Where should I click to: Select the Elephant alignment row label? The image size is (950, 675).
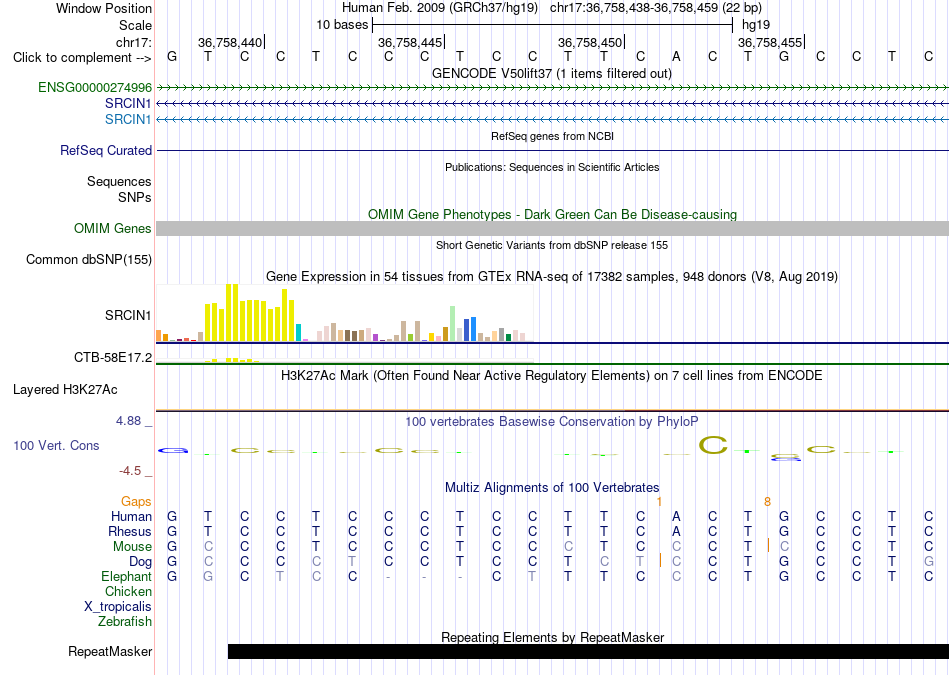point(126,576)
